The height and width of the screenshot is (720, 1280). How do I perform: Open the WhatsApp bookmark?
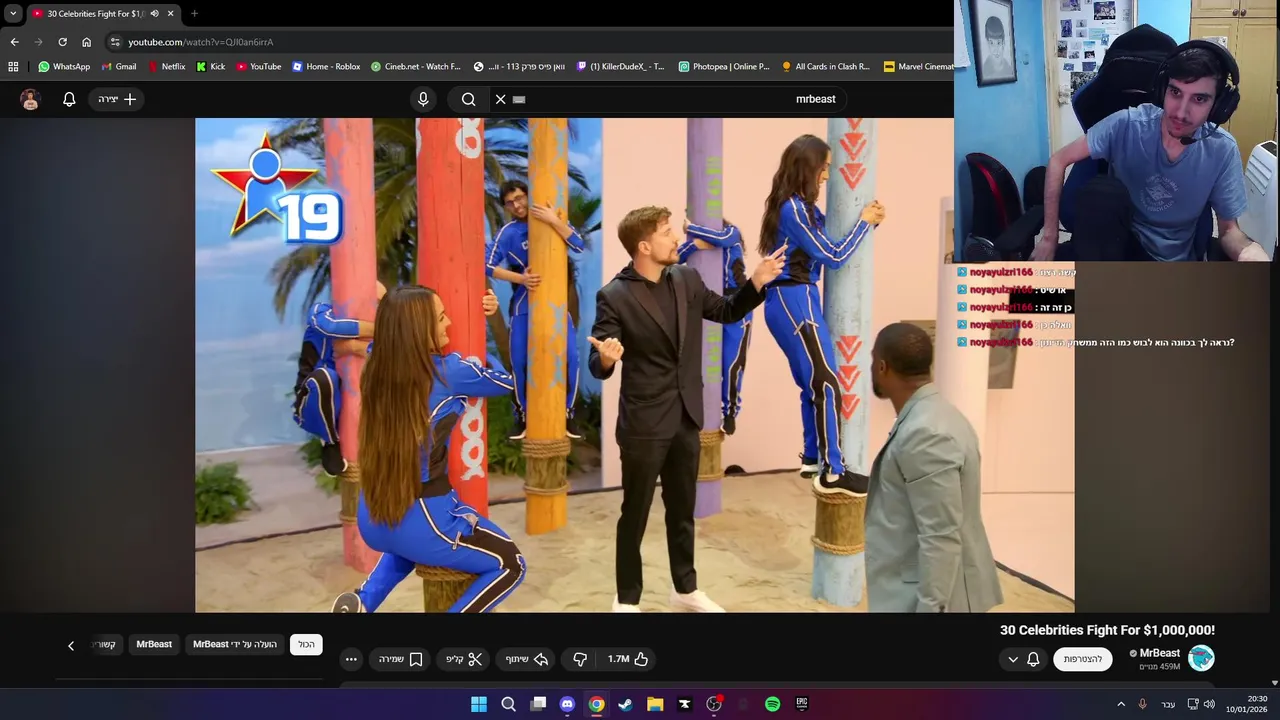[64, 67]
